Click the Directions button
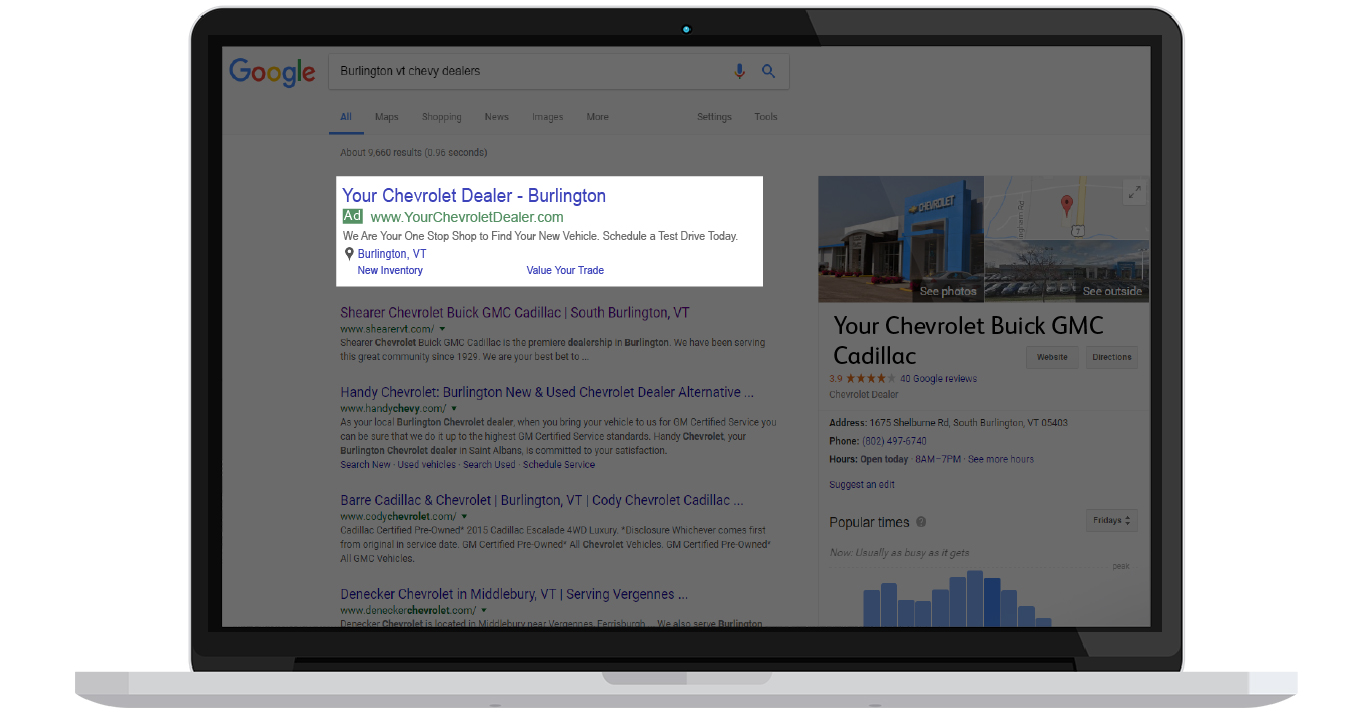Viewport: 1366px width, 713px height. [1111, 357]
